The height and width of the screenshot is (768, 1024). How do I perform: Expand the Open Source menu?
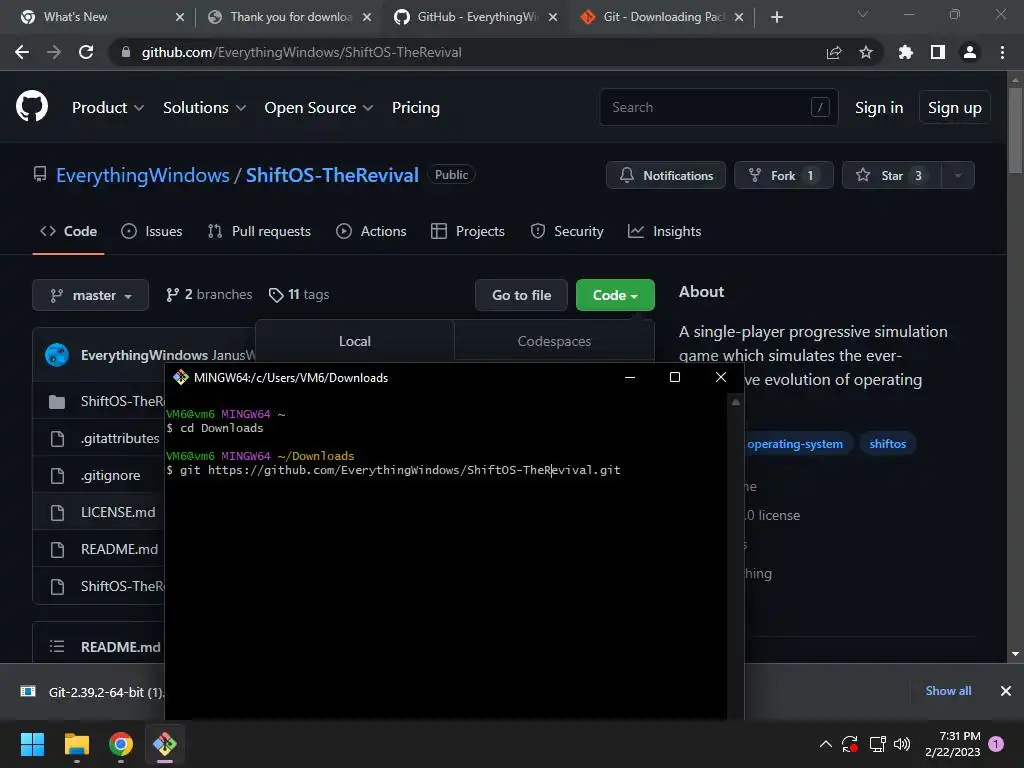point(318,108)
